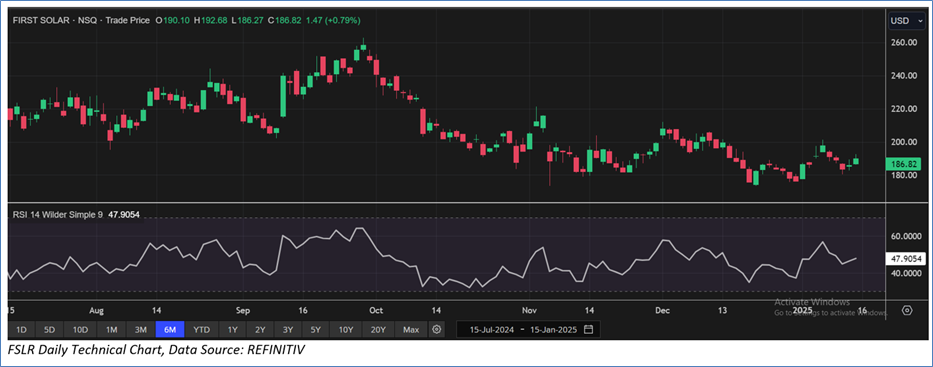
Task: Click the 240.00 price axis label
Action: 903,76
